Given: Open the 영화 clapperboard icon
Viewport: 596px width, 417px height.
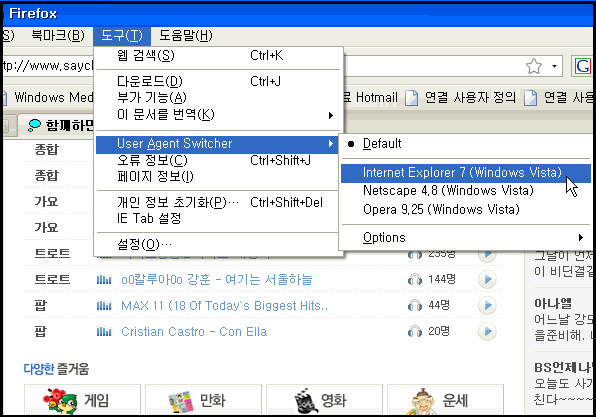Looking at the screenshot, I should coord(306,401).
